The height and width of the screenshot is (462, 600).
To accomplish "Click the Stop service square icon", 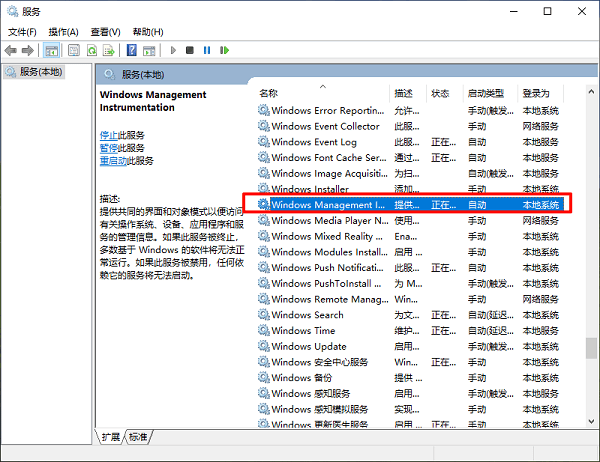I will coord(189,50).
